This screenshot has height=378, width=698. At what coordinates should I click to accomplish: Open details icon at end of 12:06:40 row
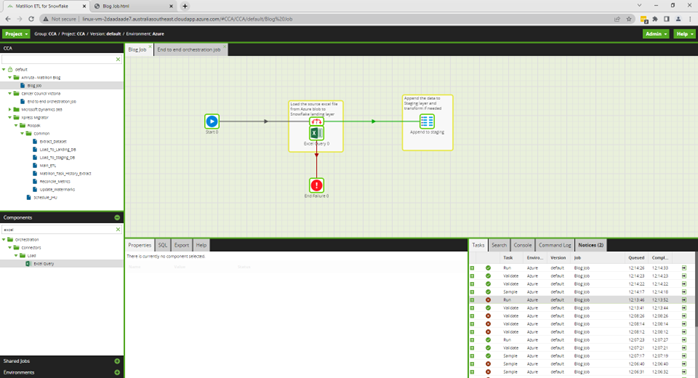[x=684, y=364]
